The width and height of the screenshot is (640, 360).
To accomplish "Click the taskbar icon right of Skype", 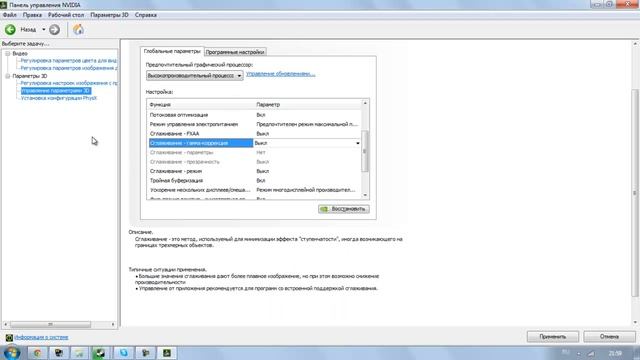I will click(145, 353).
